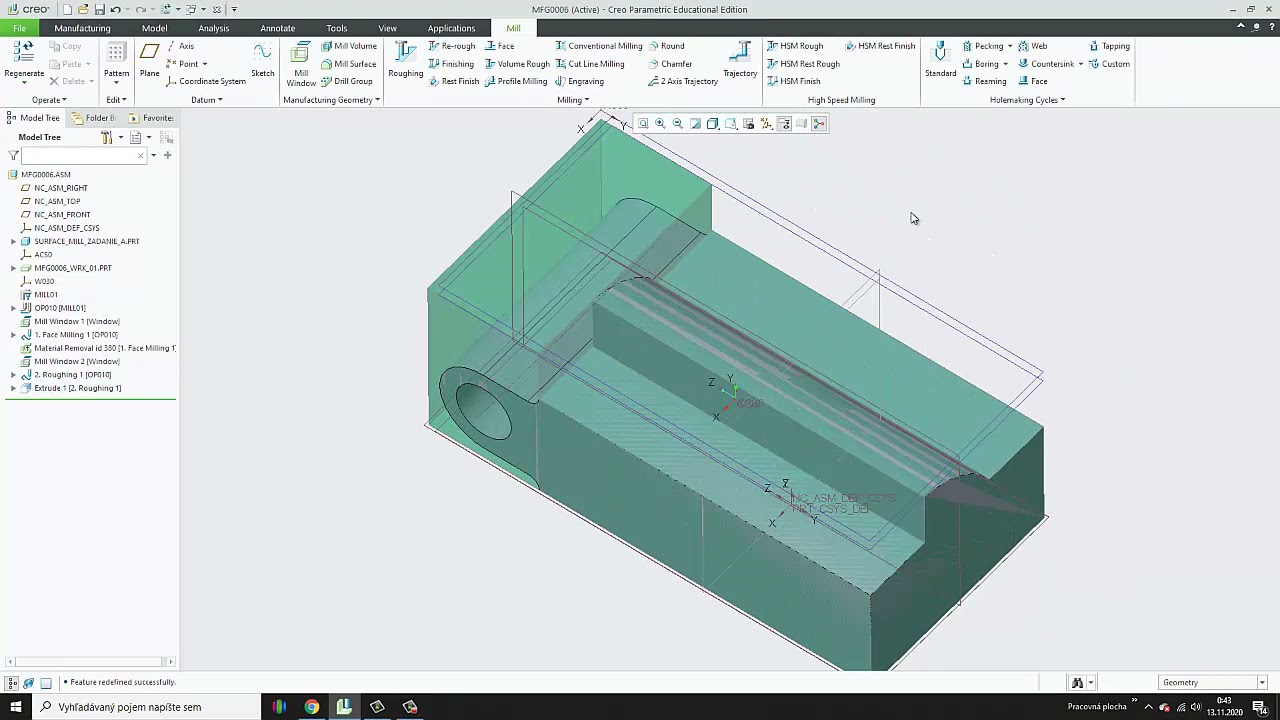Click the Mill Surface button
Screen dimensions: 1280x720
349,64
